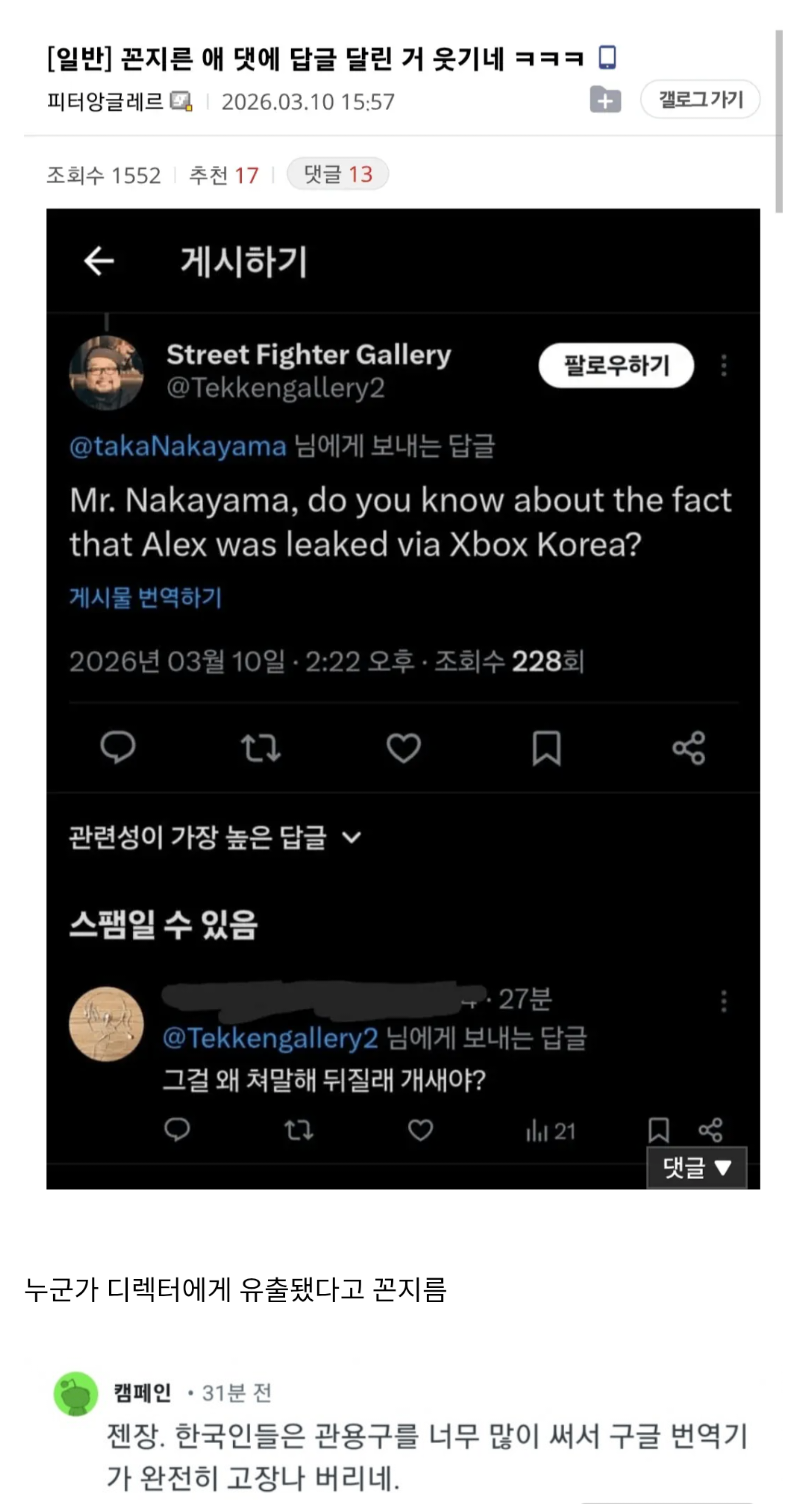Click the share icon under the main tweet
The height and width of the screenshot is (1504, 806).
pos(688,747)
